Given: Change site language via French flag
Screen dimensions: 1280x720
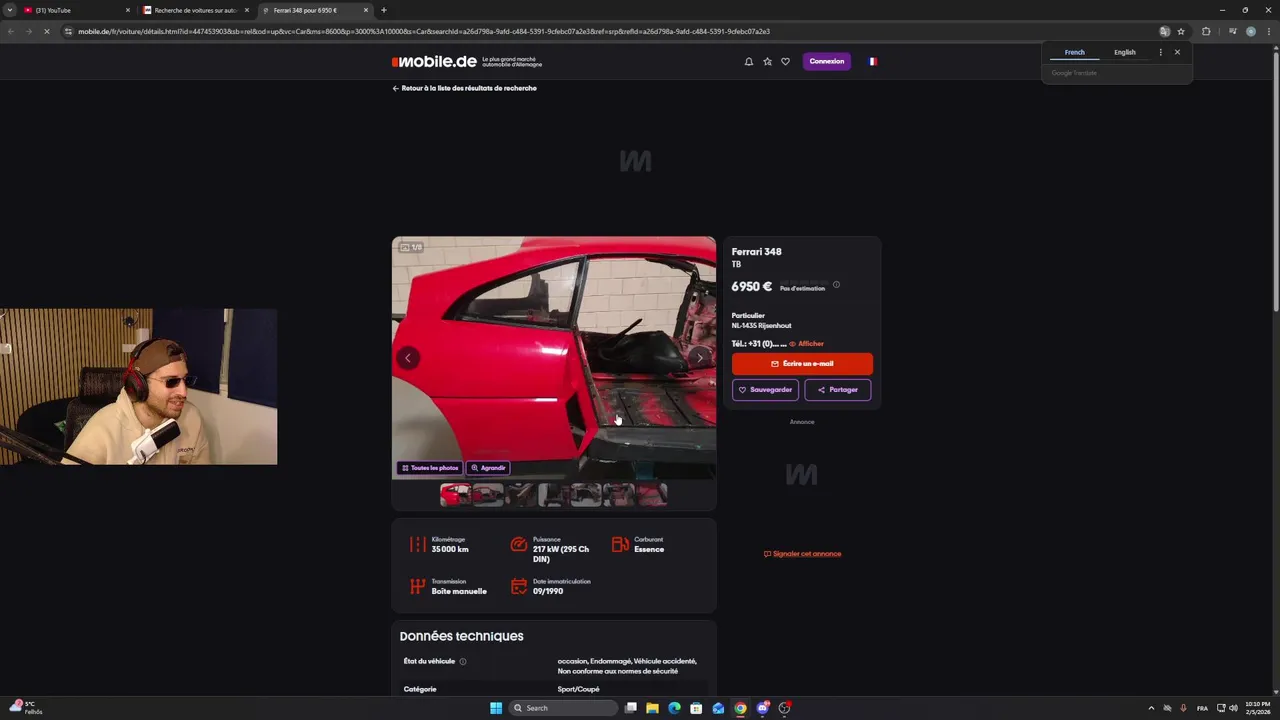Looking at the screenshot, I should 872,61.
